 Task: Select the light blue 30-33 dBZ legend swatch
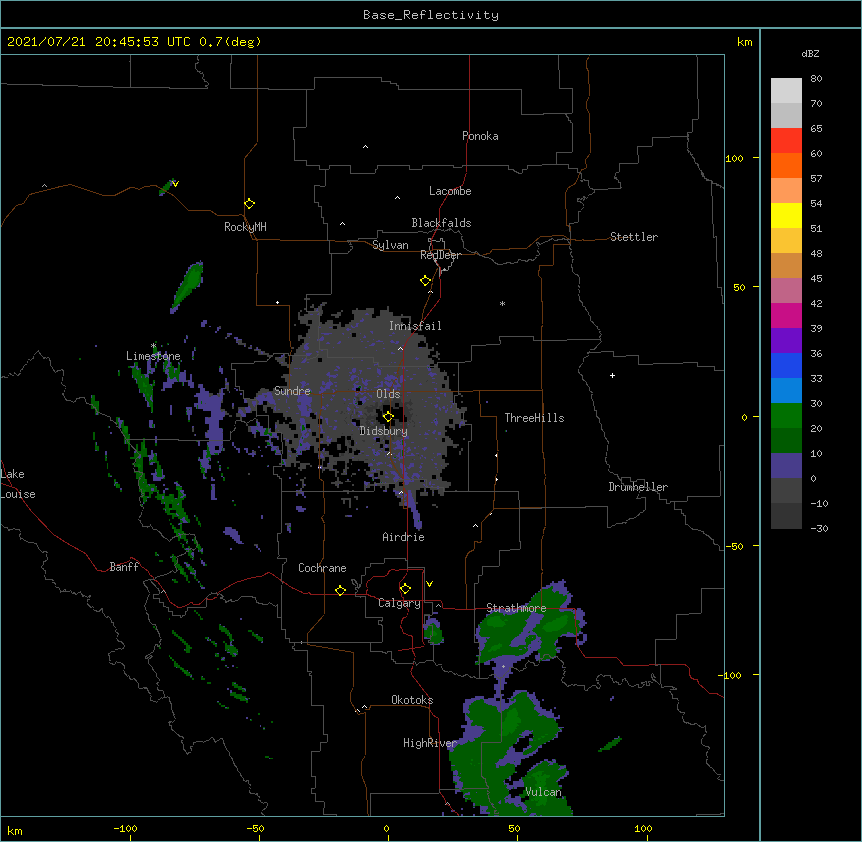[x=786, y=391]
